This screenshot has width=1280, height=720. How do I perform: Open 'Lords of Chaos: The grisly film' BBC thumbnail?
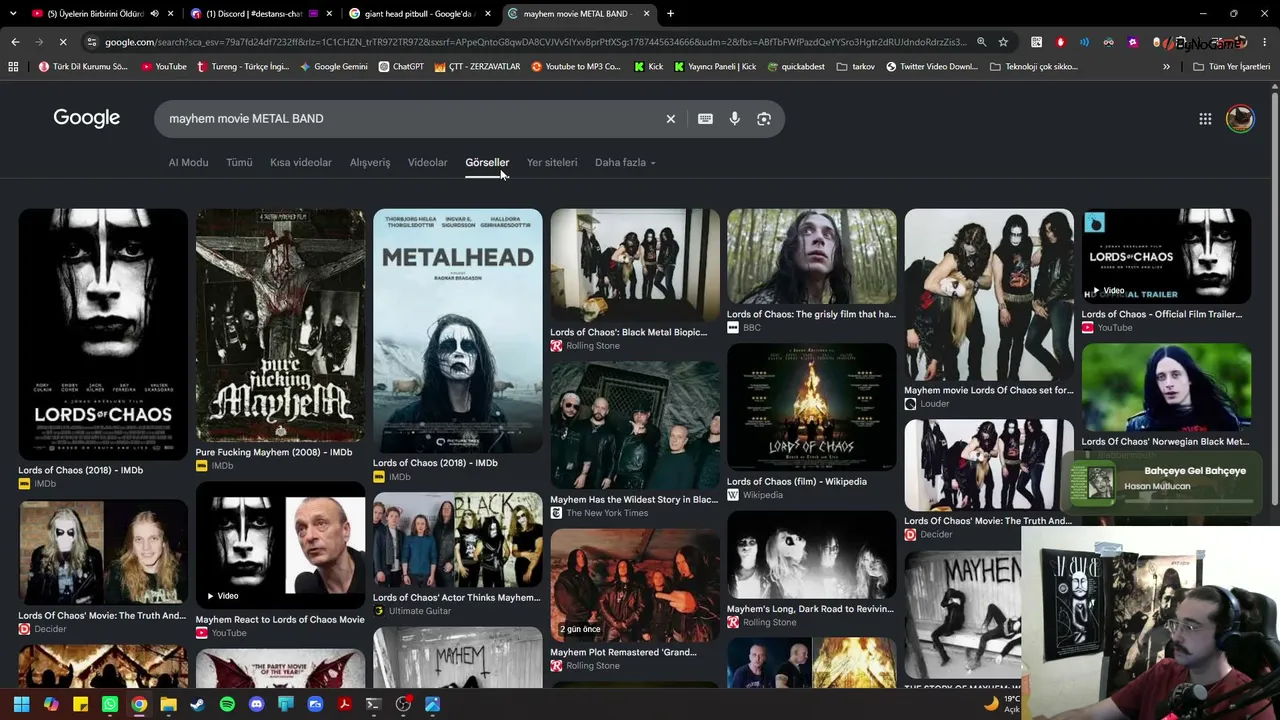[x=812, y=256]
